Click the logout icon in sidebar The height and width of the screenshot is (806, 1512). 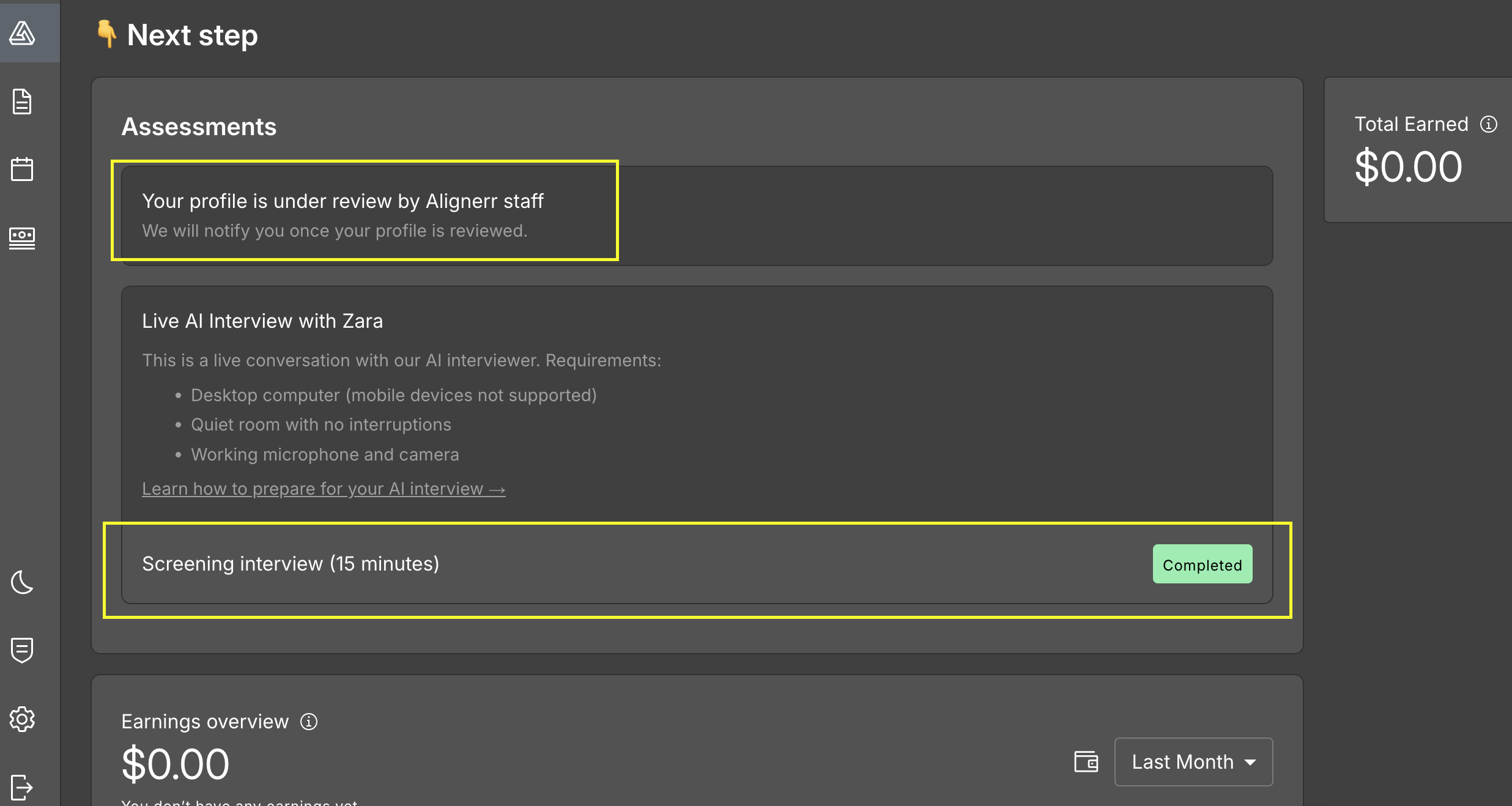coord(22,787)
